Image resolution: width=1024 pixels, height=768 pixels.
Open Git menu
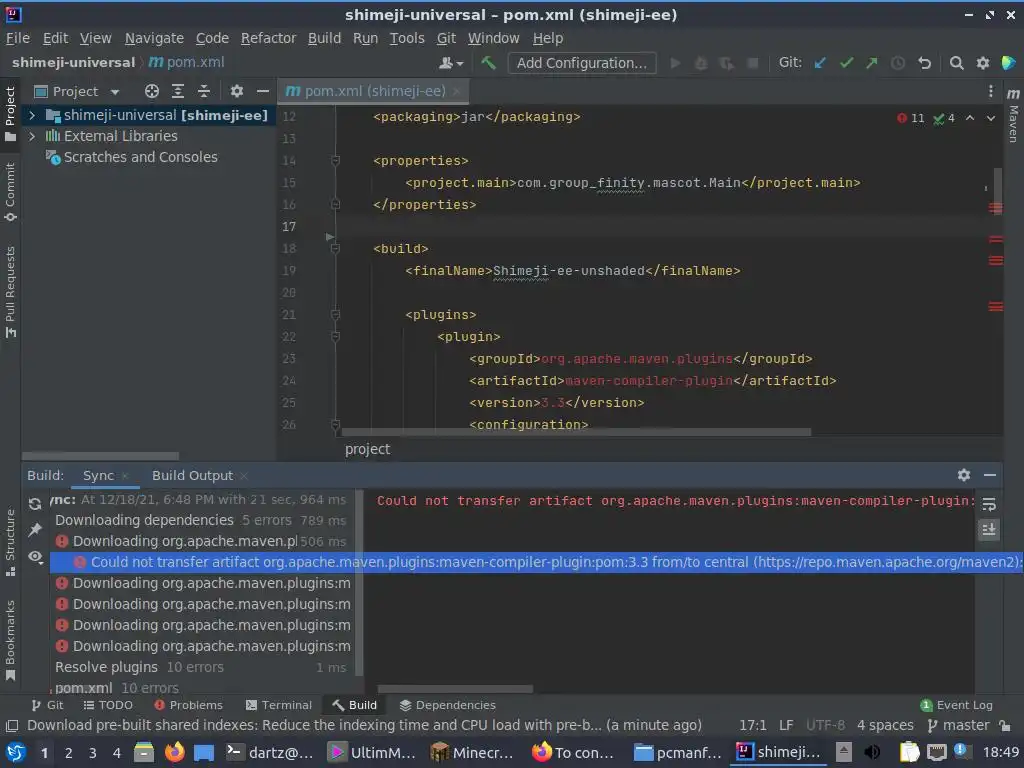click(447, 39)
